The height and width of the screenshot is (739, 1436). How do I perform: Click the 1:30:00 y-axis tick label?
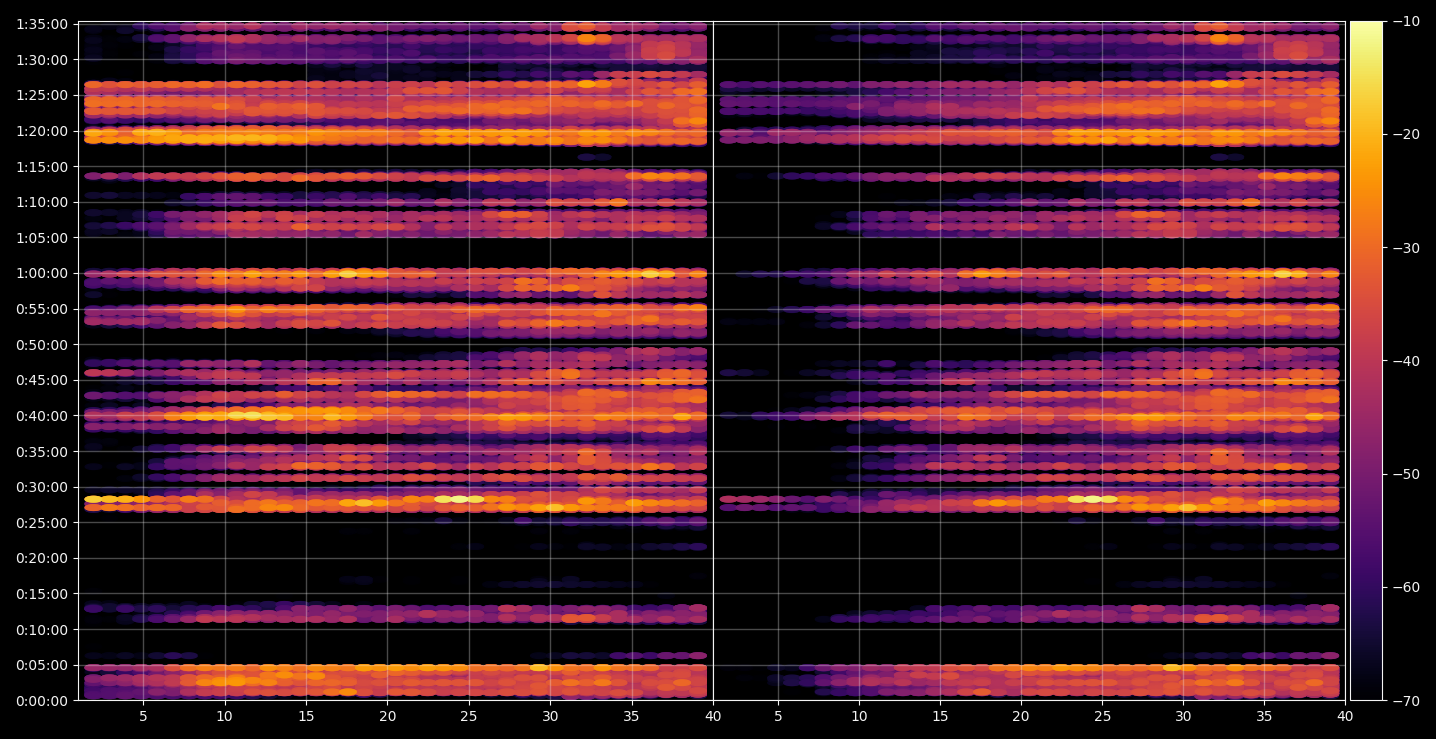[x=42, y=60]
